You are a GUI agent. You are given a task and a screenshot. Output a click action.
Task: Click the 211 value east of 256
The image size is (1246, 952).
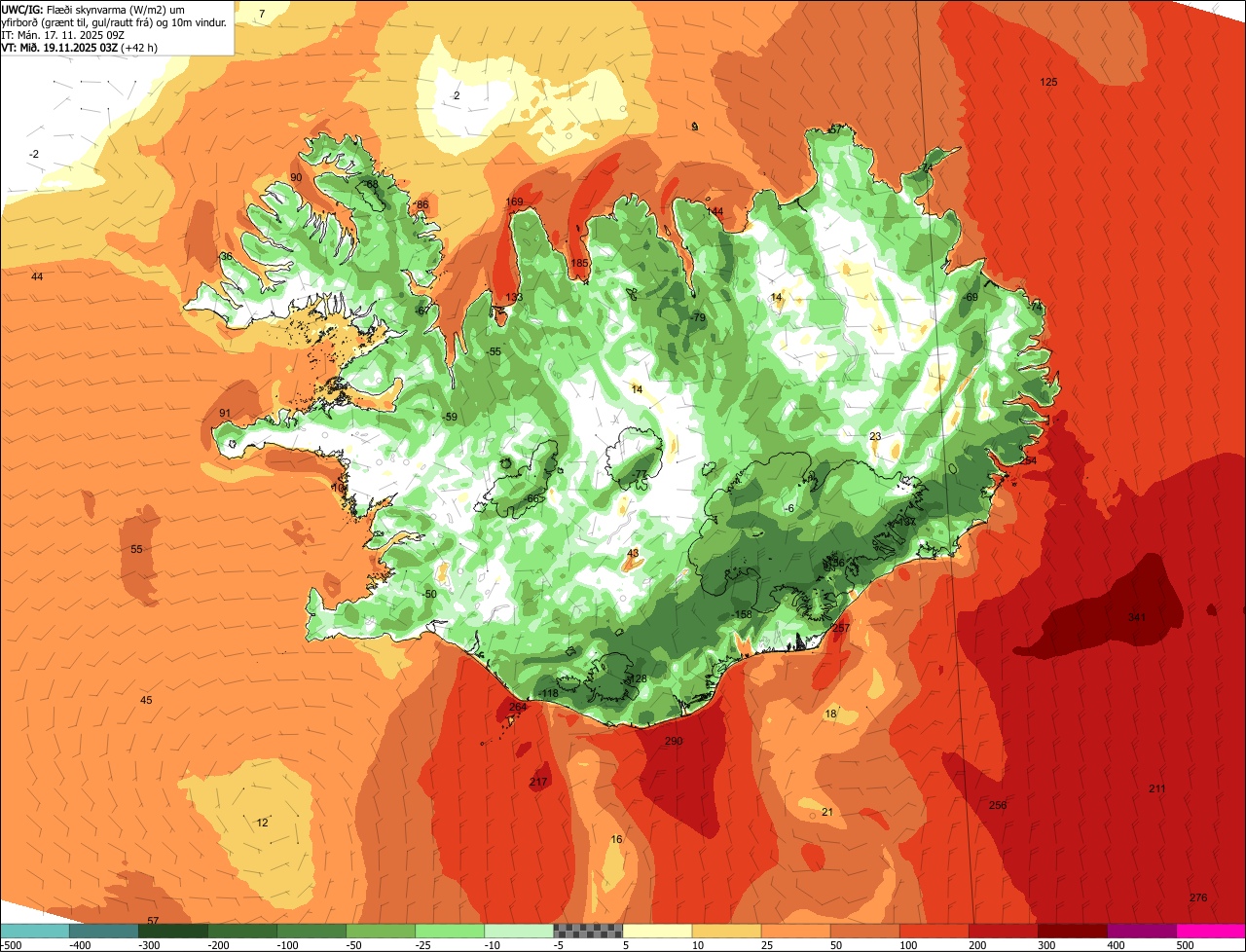pos(1156,788)
